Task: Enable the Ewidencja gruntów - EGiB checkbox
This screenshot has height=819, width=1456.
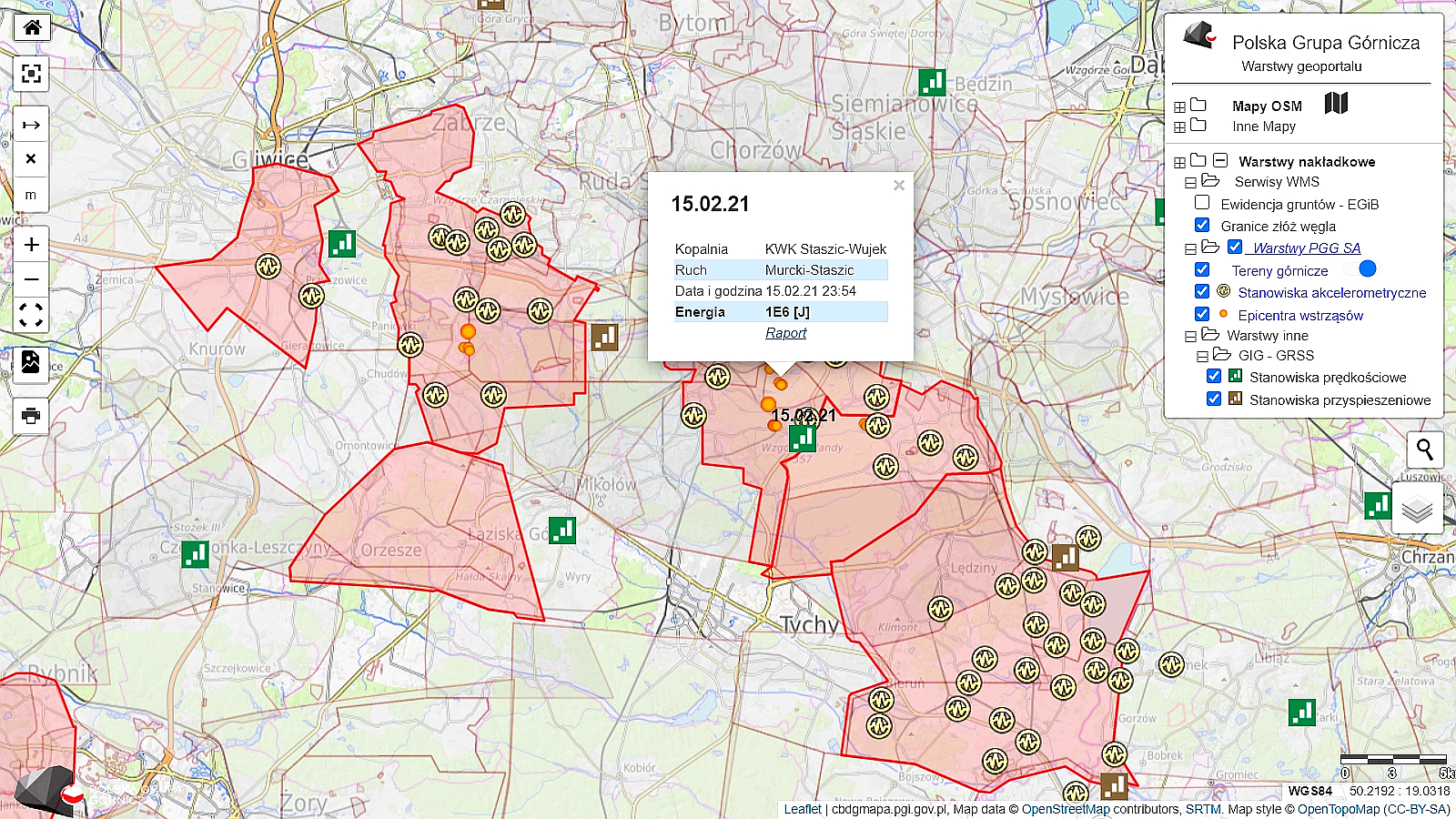Action: point(1202,203)
